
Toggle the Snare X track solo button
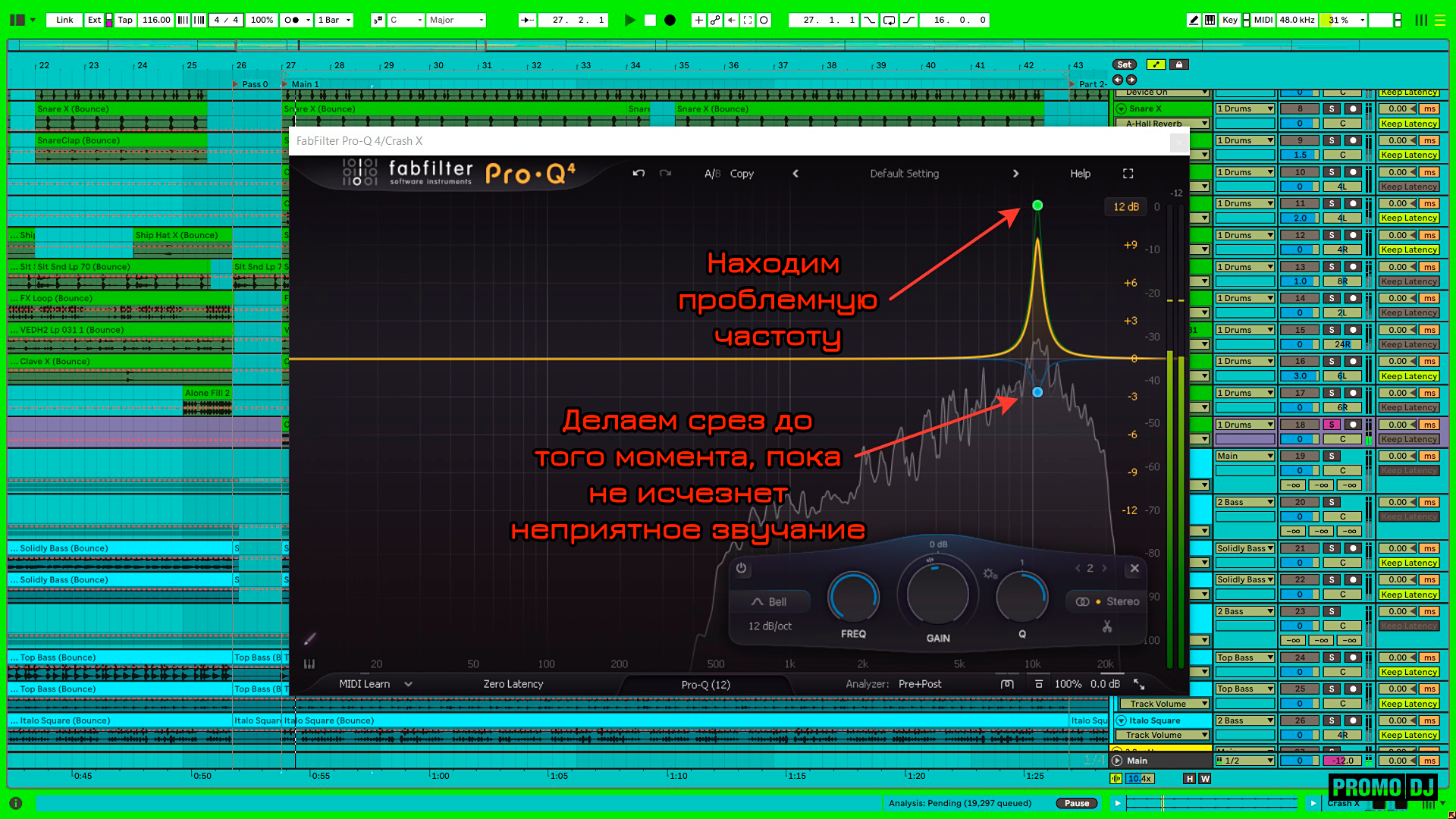(1332, 108)
